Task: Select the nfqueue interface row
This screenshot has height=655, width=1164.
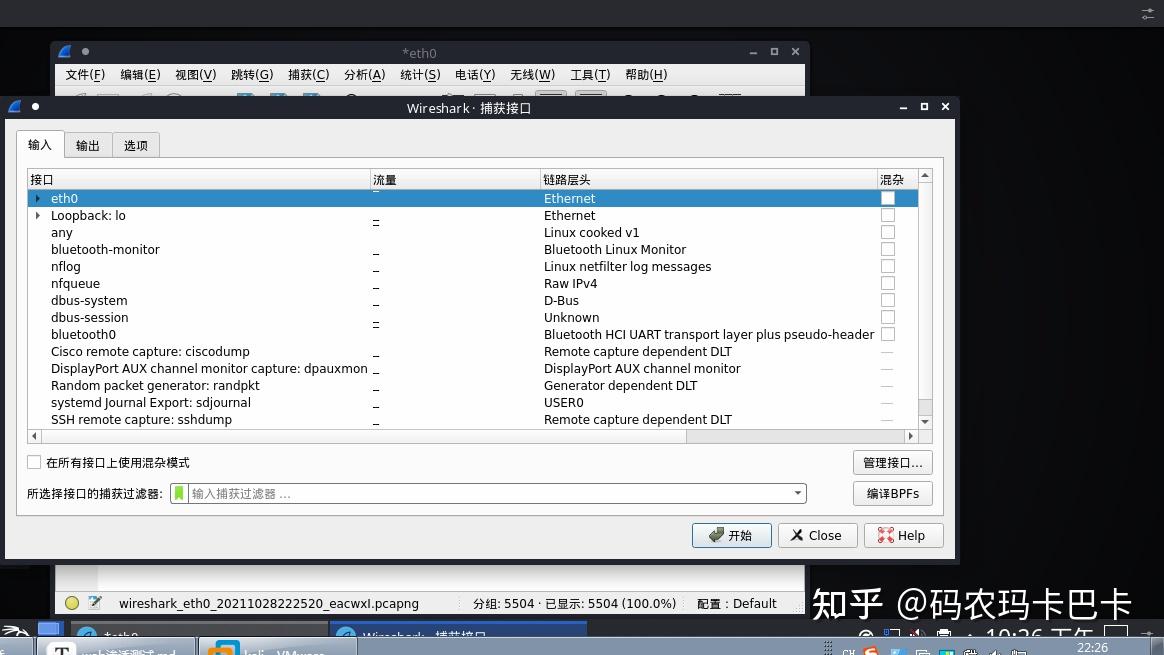Action: coord(472,284)
